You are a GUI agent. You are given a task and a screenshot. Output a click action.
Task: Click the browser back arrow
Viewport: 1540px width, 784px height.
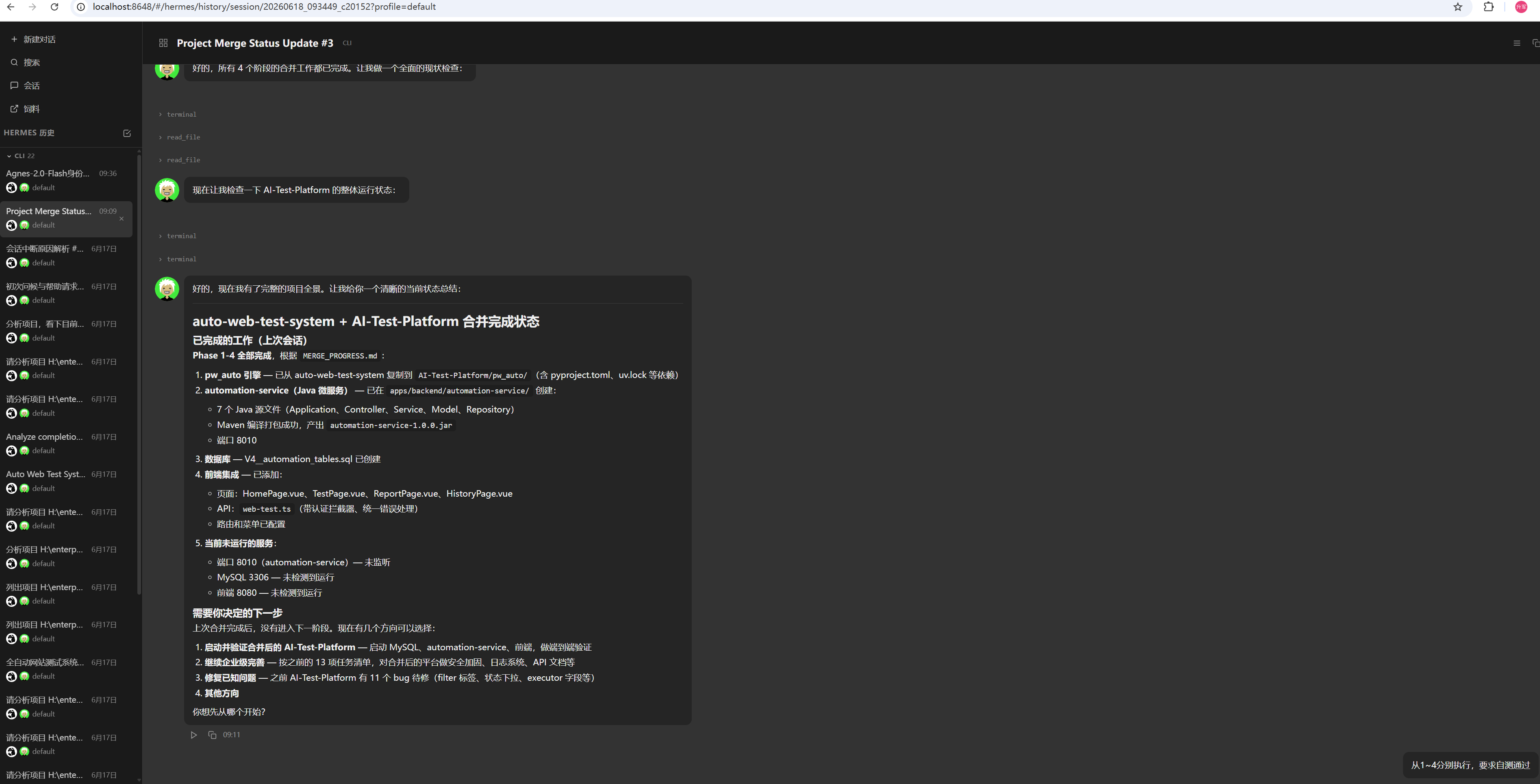pyautogui.click(x=10, y=7)
